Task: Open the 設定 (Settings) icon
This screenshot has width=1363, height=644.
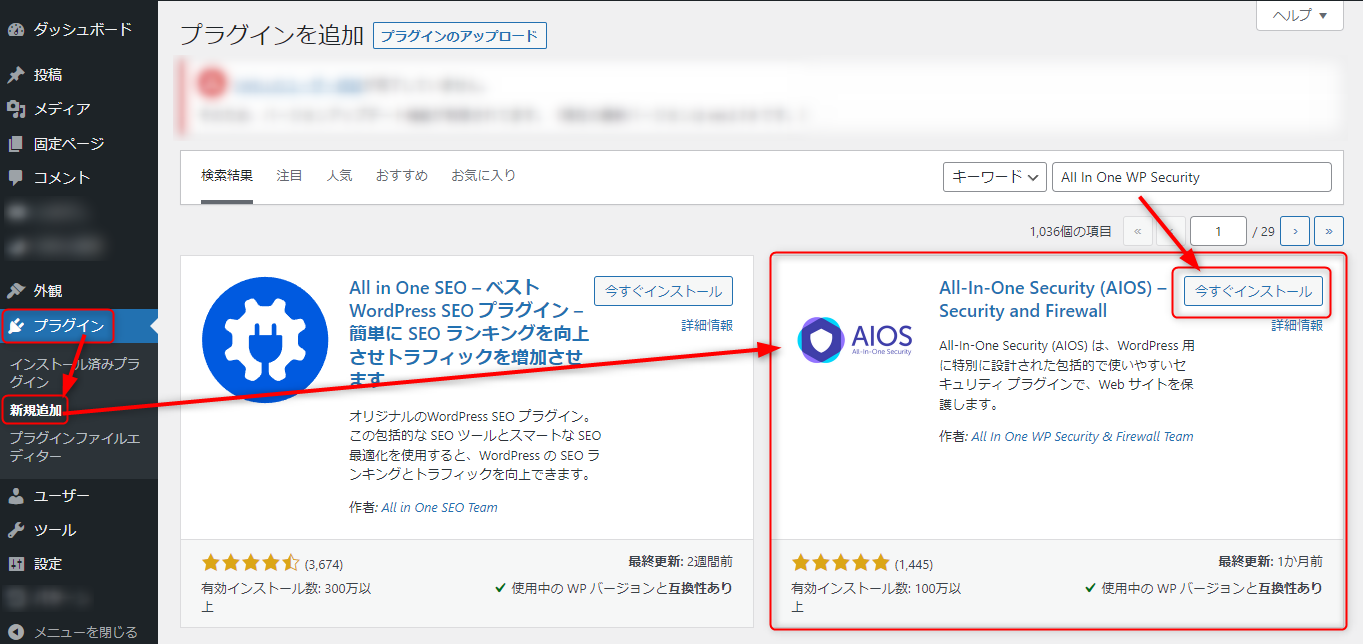Action: [x=16, y=563]
